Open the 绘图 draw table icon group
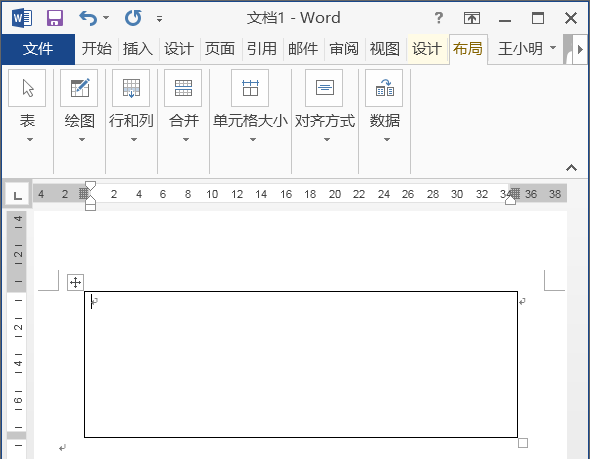This screenshot has width=590, height=459. pos(79,88)
